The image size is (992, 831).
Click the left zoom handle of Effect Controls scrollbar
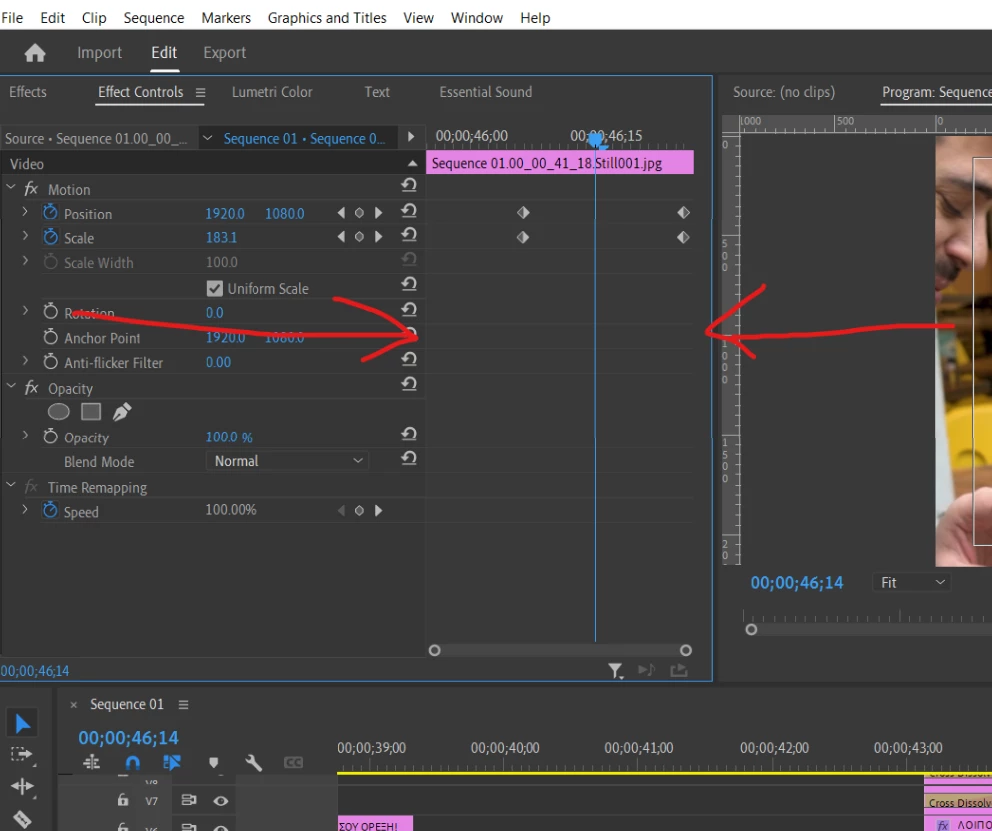(x=435, y=650)
